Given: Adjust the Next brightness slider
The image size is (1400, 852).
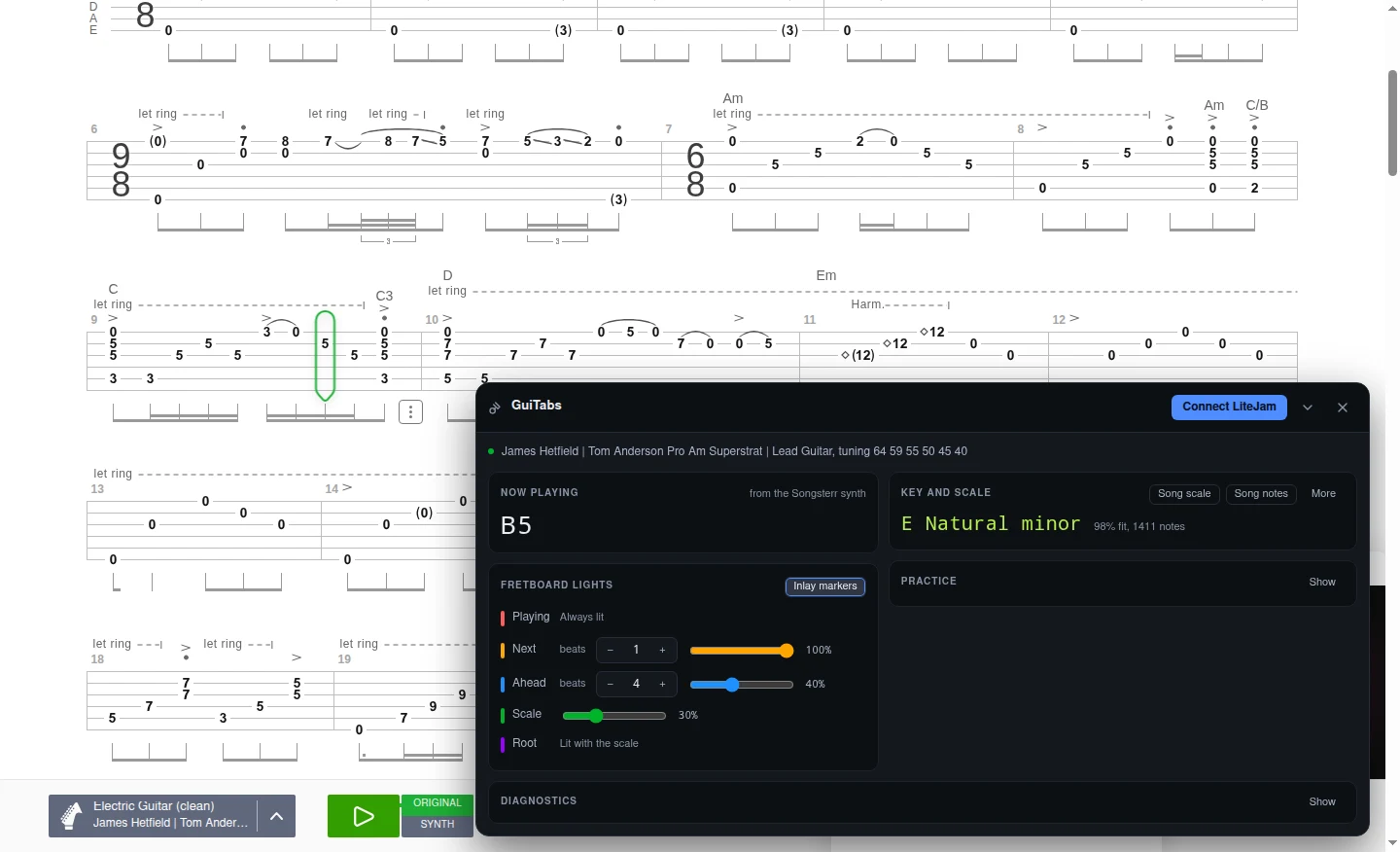Looking at the screenshot, I should tap(742, 651).
